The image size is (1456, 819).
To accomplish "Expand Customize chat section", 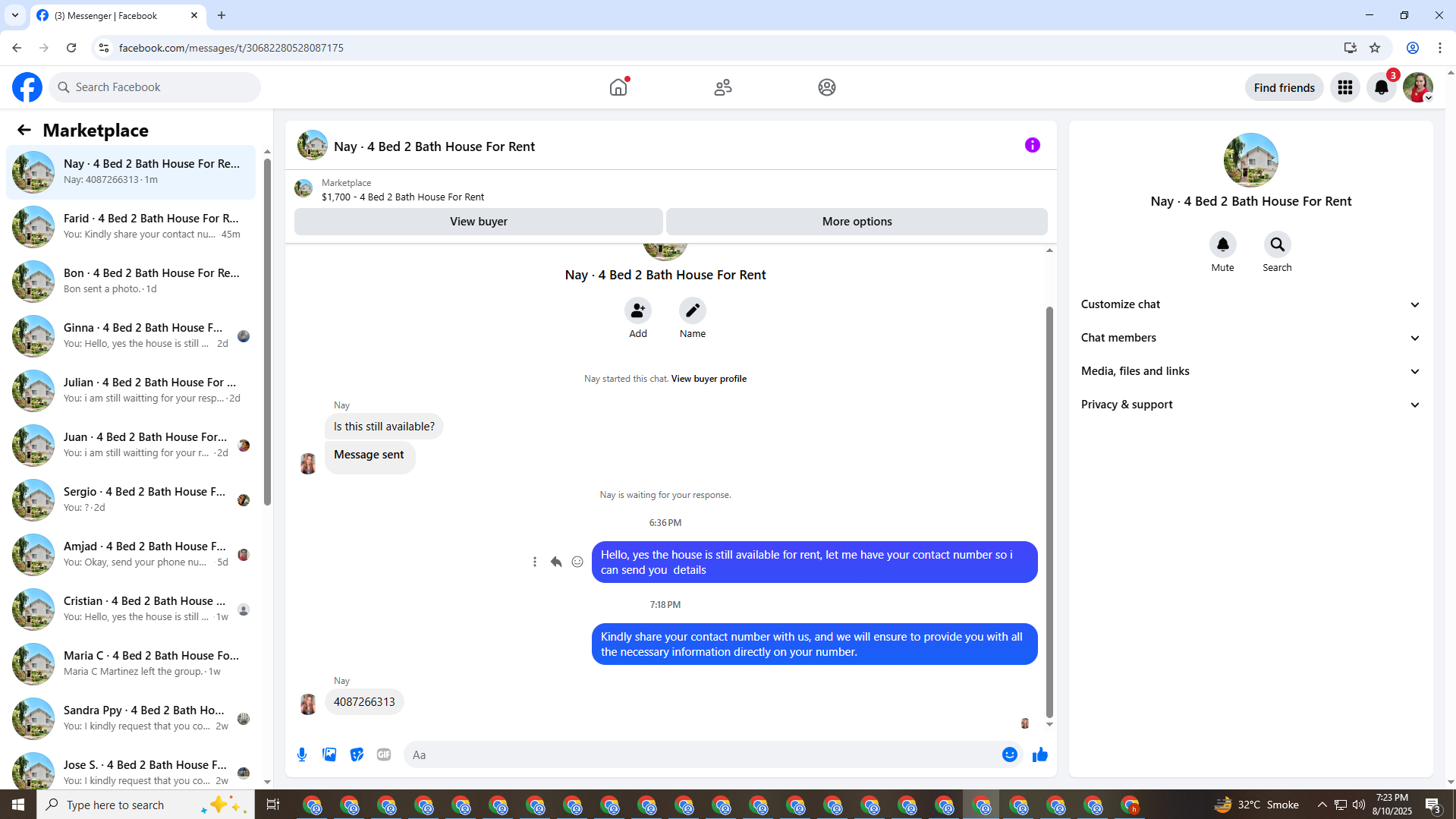I will point(1250,304).
